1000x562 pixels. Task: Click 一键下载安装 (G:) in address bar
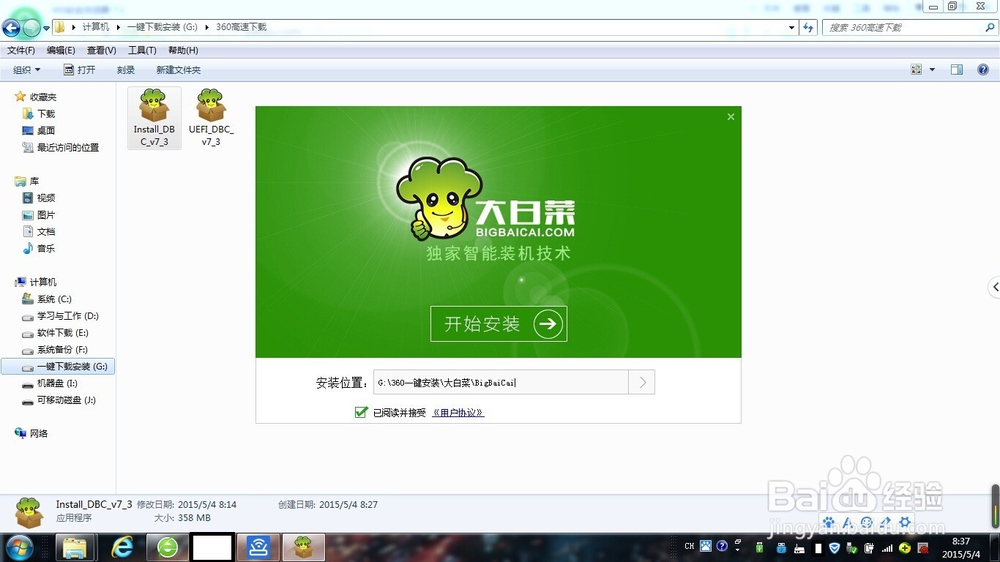point(162,27)
